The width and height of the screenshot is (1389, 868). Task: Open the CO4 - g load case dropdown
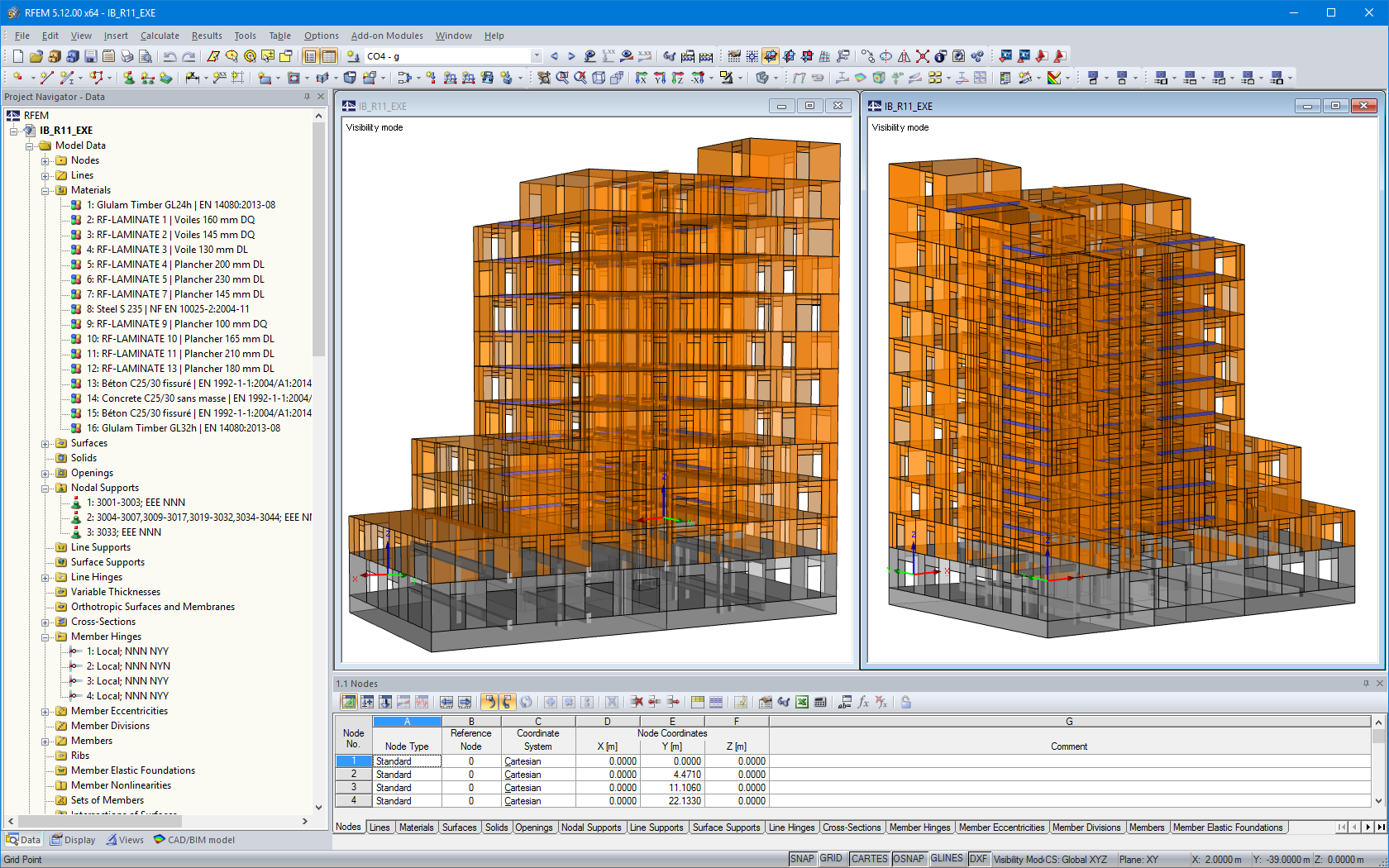[x=536, y=55]
